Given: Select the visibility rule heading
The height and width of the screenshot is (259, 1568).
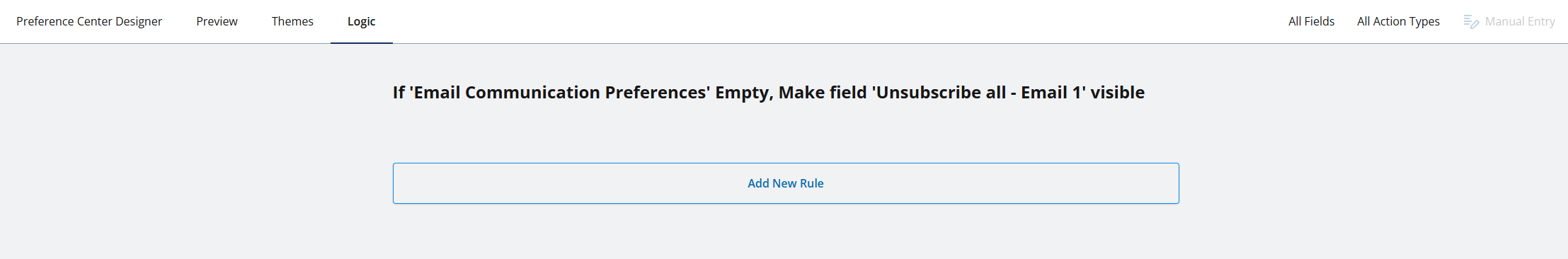Looking at the screenshot, I should coord(769,93).
